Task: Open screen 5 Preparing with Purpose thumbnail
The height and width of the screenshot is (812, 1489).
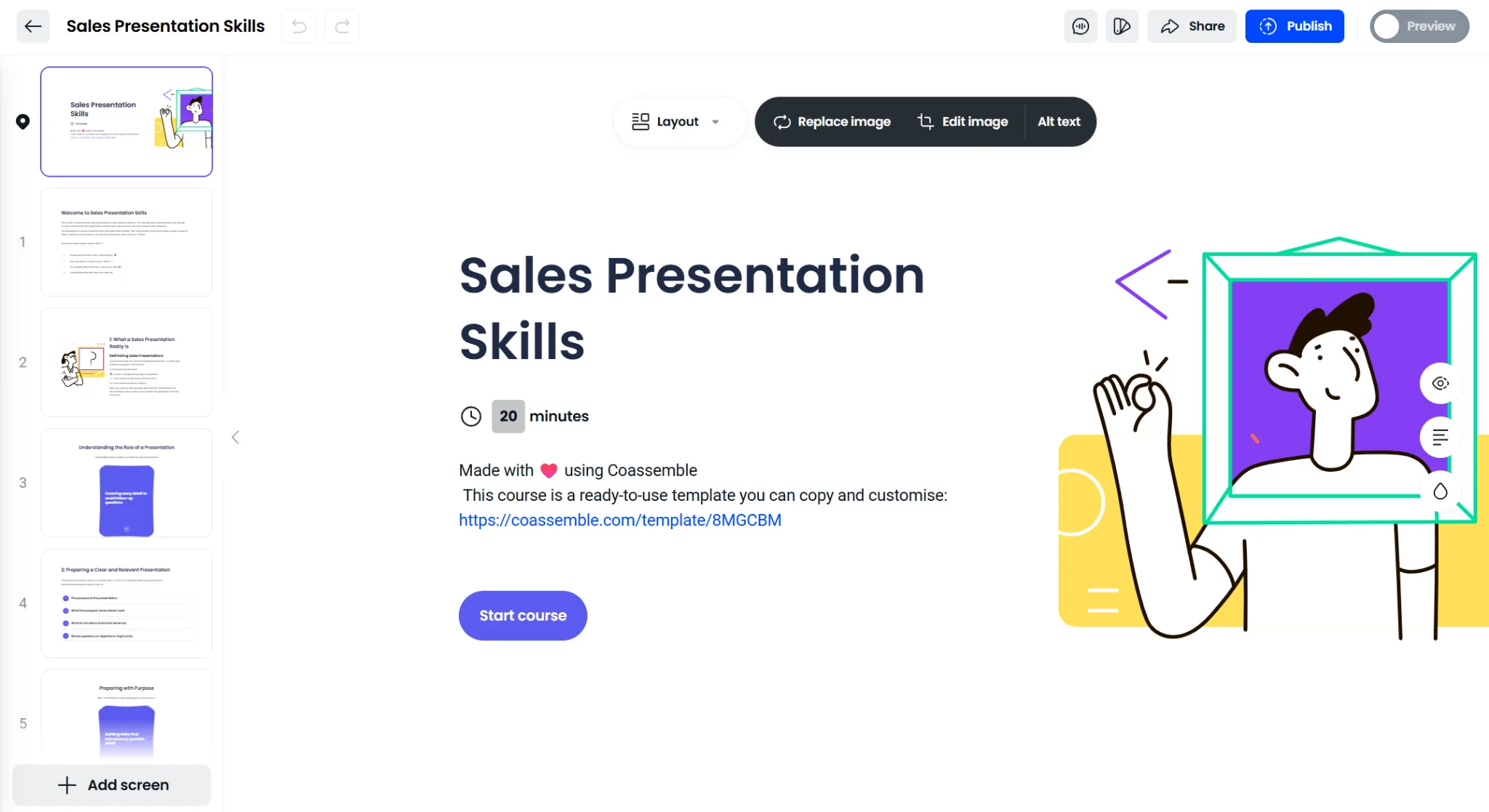Action: [127, 716]
